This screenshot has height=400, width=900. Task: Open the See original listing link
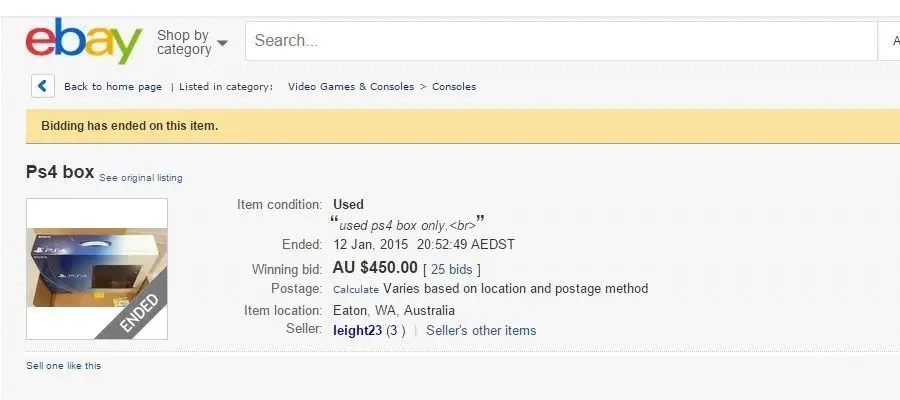tap(141, 178)
